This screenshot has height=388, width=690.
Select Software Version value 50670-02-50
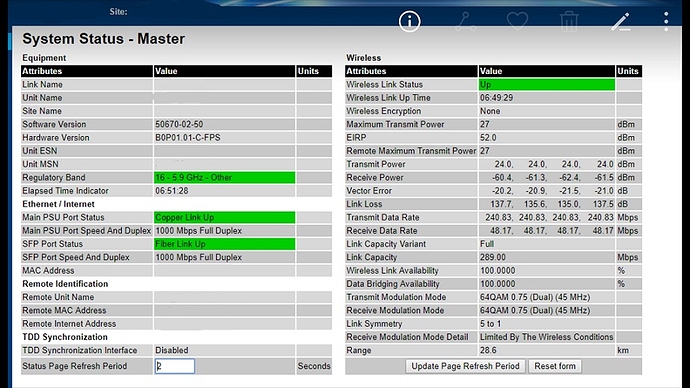tap(179, 124)
